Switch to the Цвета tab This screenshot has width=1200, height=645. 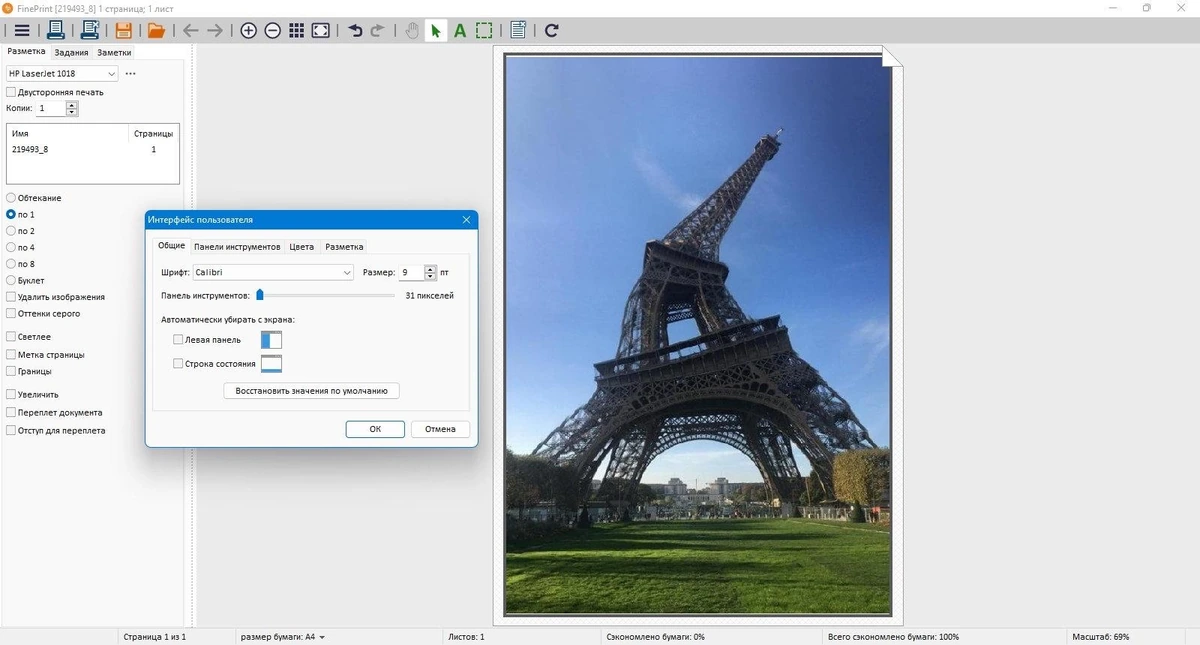coord(301,246)
